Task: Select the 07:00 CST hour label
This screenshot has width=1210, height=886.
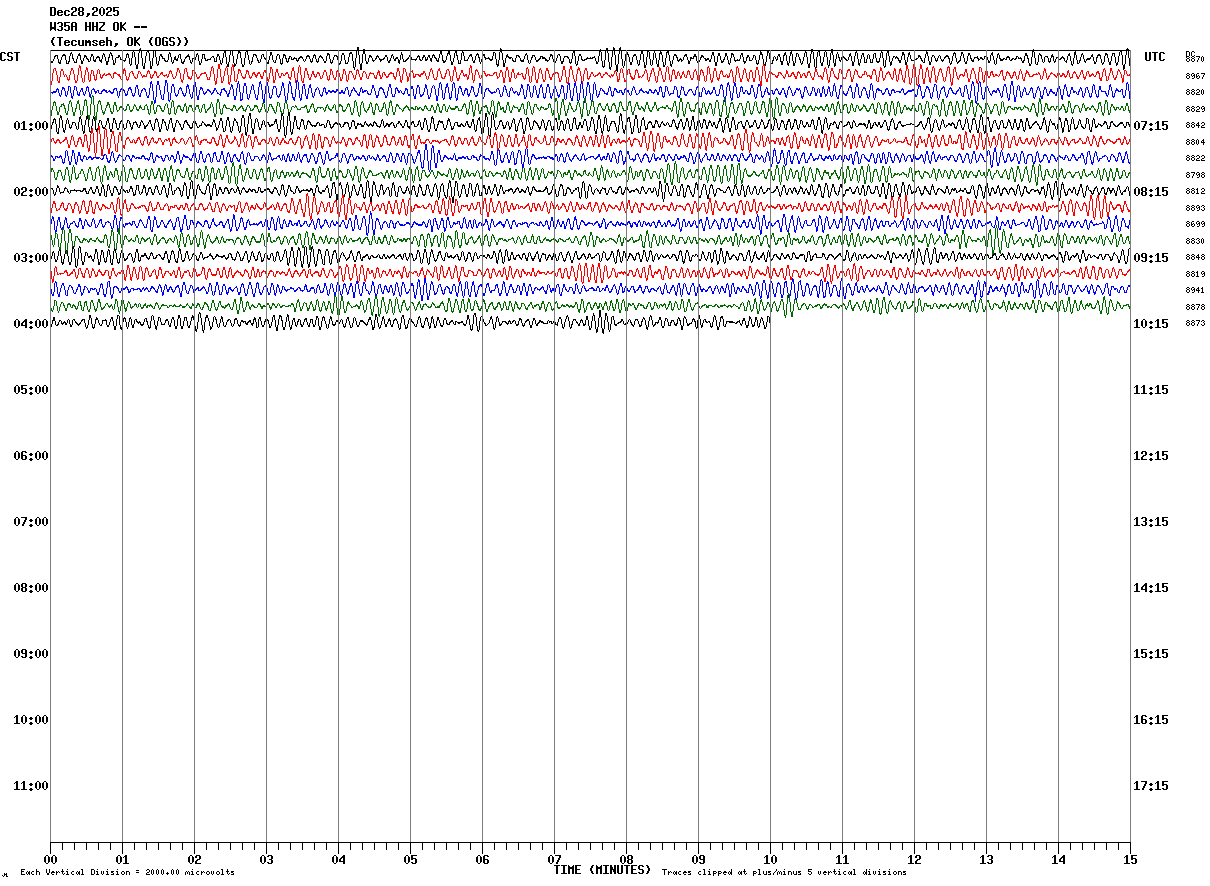Action: click(x=31, y=522)
